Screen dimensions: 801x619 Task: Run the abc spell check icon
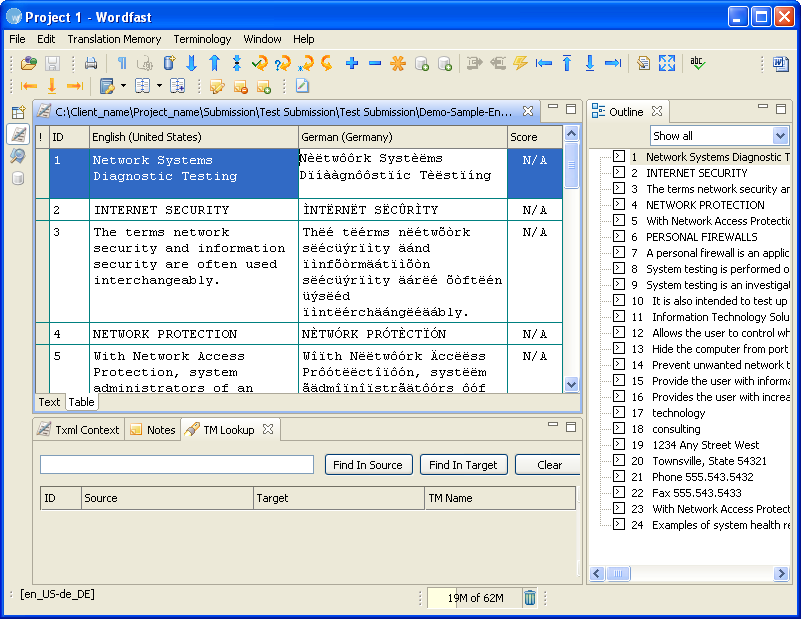pyautogui.click(x=697, y=63)
